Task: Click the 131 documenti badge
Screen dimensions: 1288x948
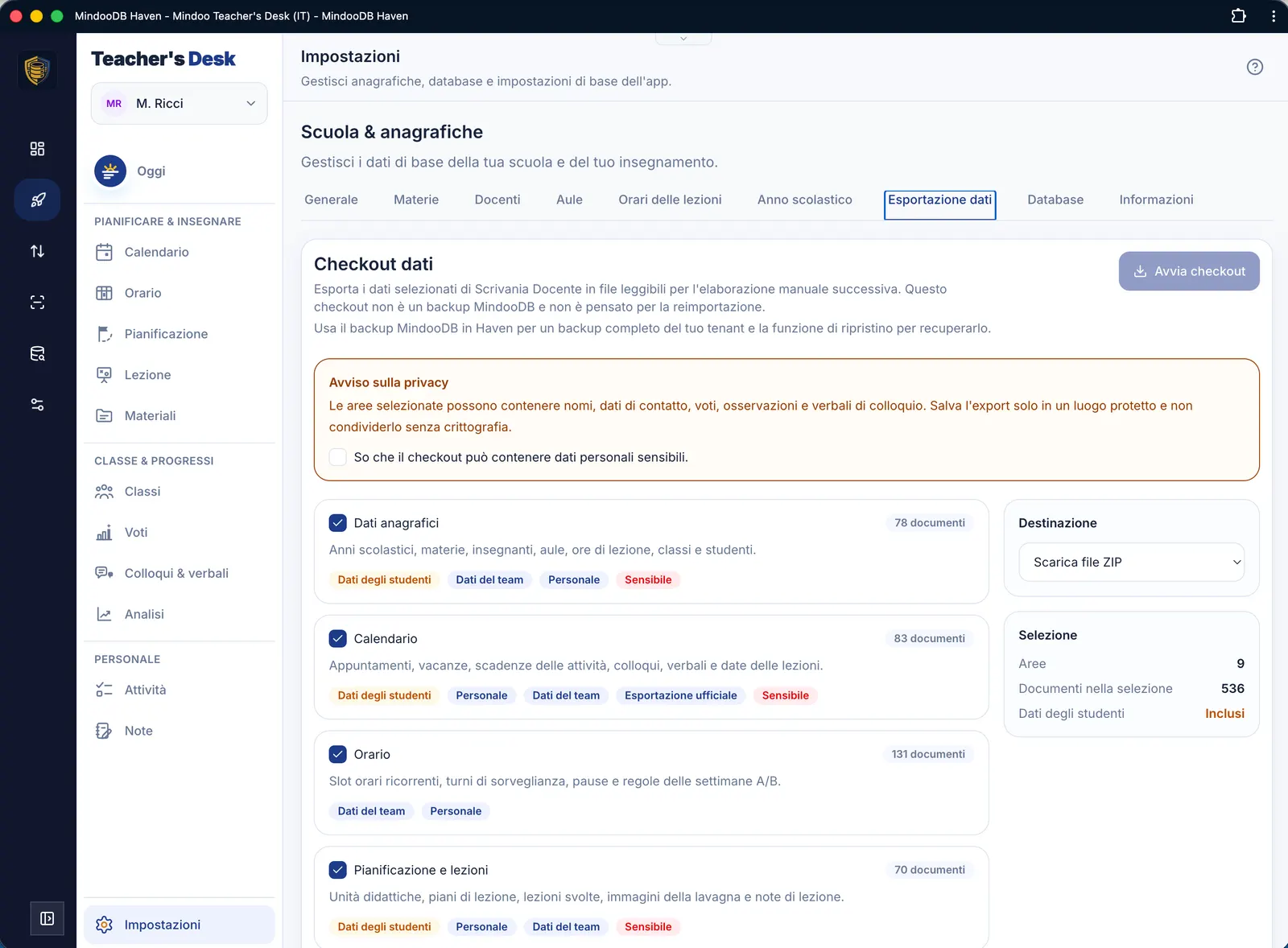Action: [928, 754]
